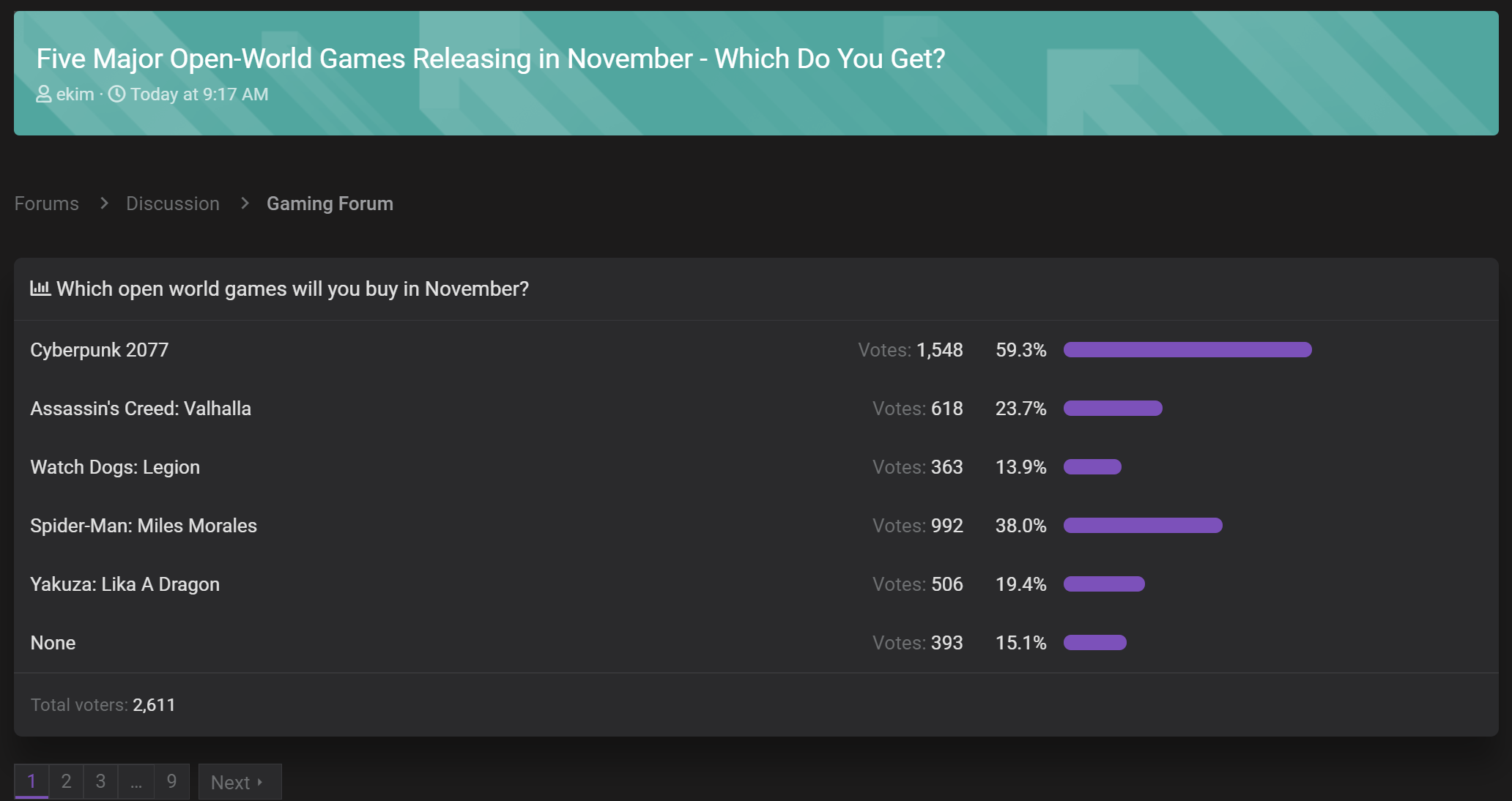Open the Forums breadcrumb link
Screen dimensions: 1512x801
point(47,204)
